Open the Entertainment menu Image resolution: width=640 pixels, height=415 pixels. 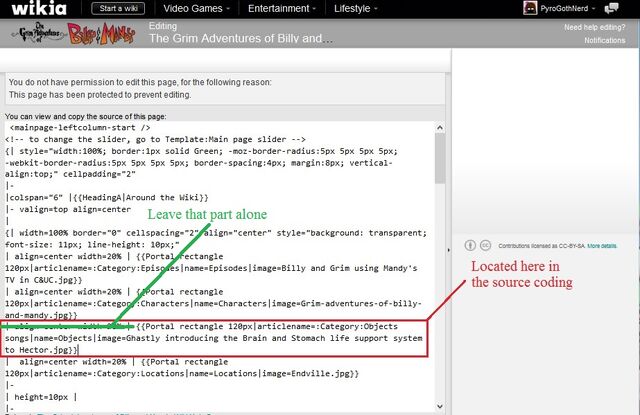point(282,9)
